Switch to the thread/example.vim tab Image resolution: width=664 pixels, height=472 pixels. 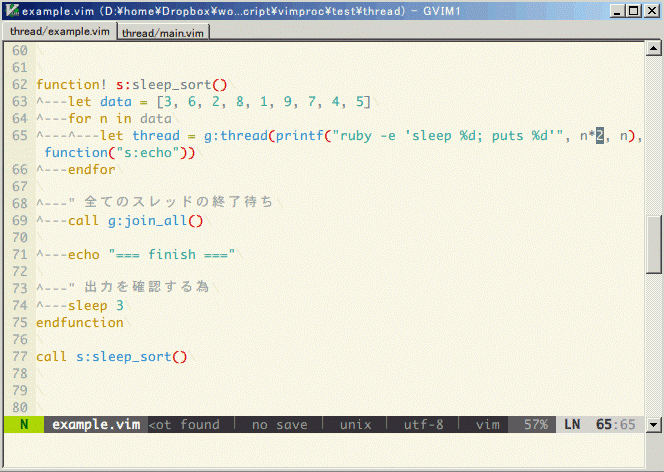pyautogui.click(x=60, y=32)
